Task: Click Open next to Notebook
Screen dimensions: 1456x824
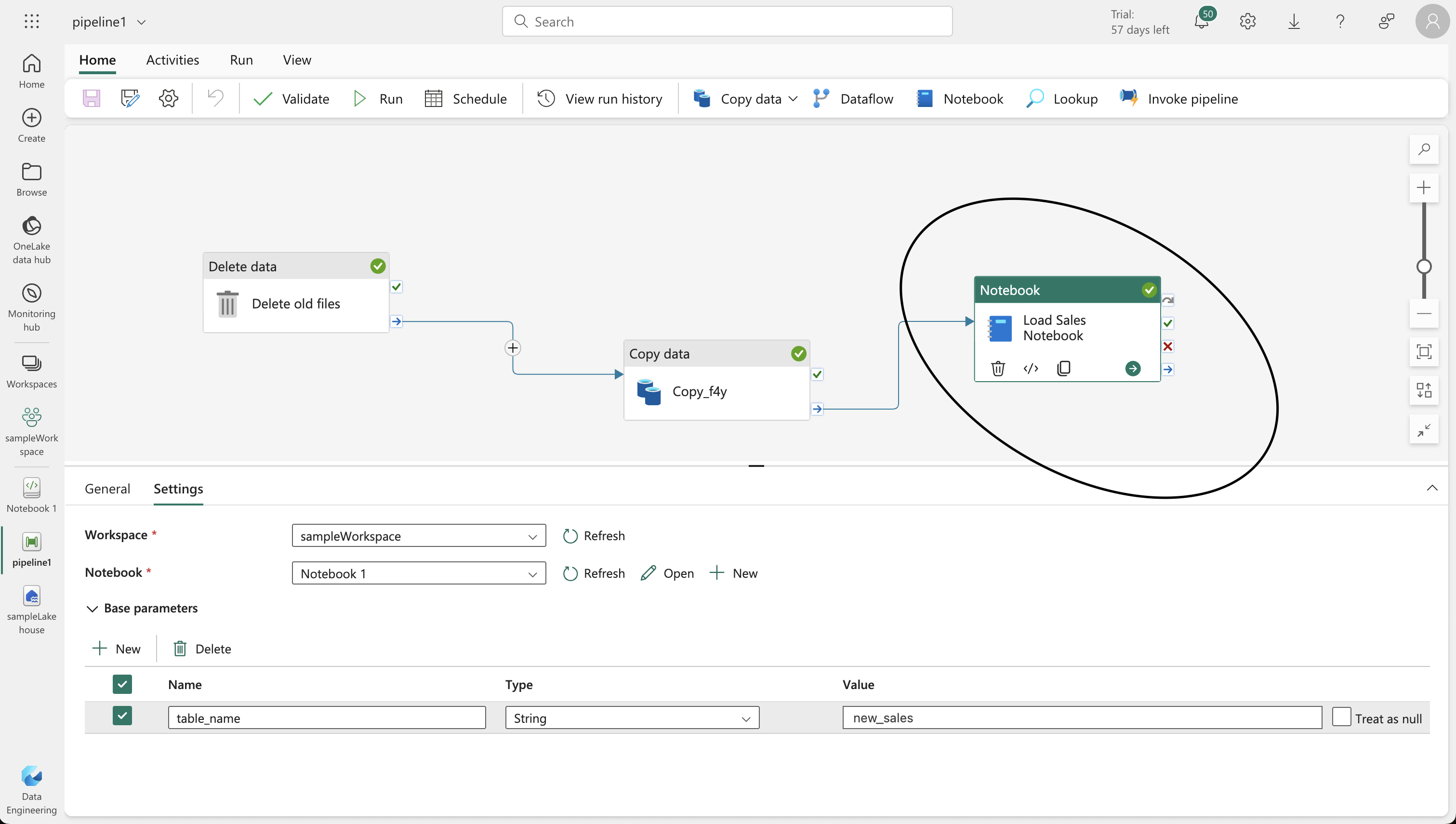Action: [x=667, y=573]
